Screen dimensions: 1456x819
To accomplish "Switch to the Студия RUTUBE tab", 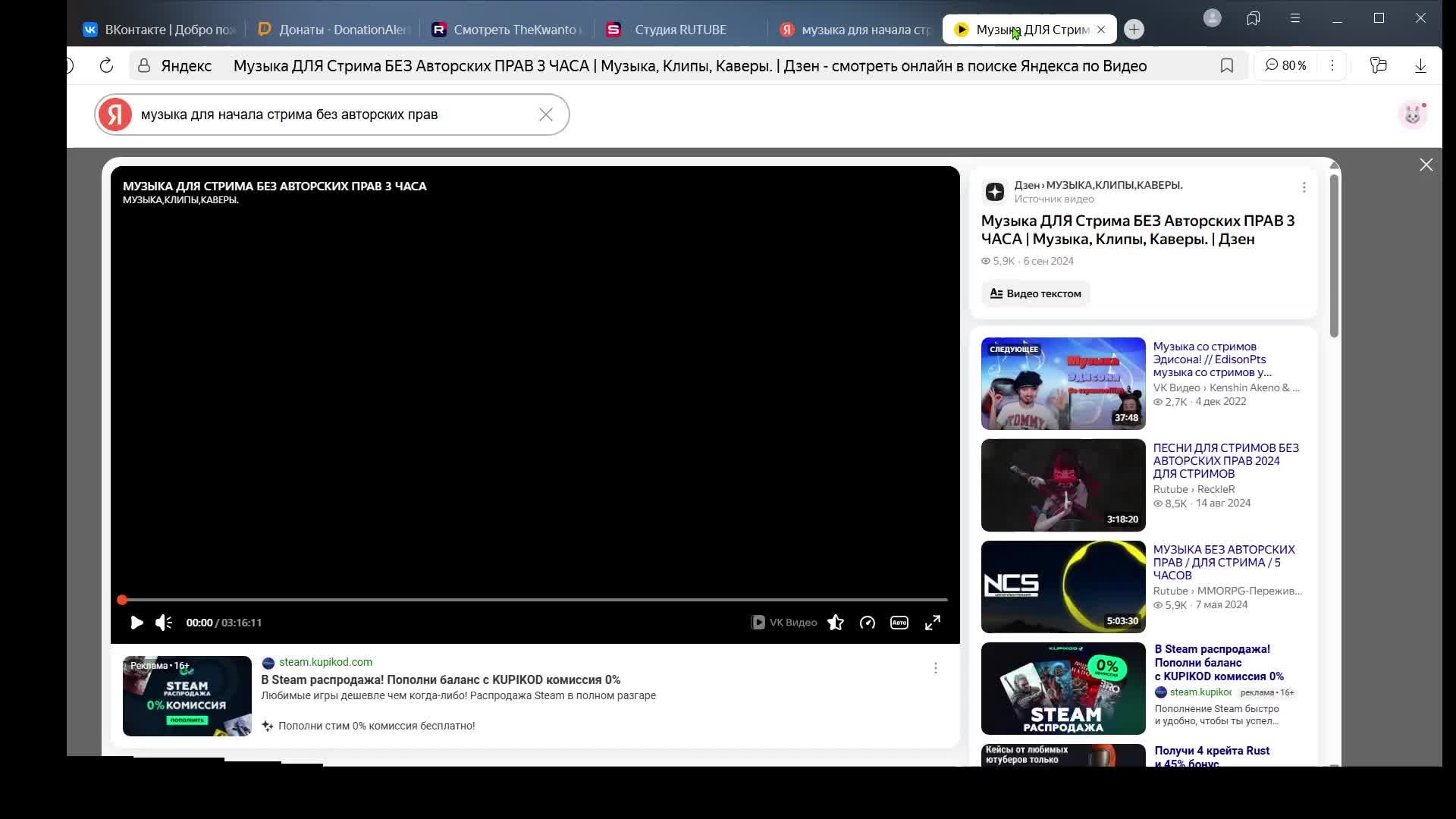I will click(679, 30).
